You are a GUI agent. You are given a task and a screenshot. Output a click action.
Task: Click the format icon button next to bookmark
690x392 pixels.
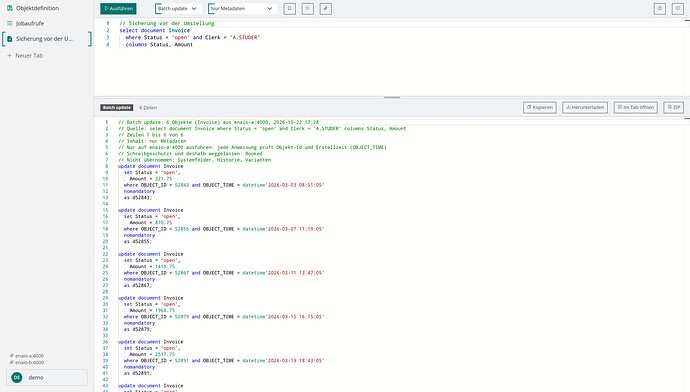[308, 8]
